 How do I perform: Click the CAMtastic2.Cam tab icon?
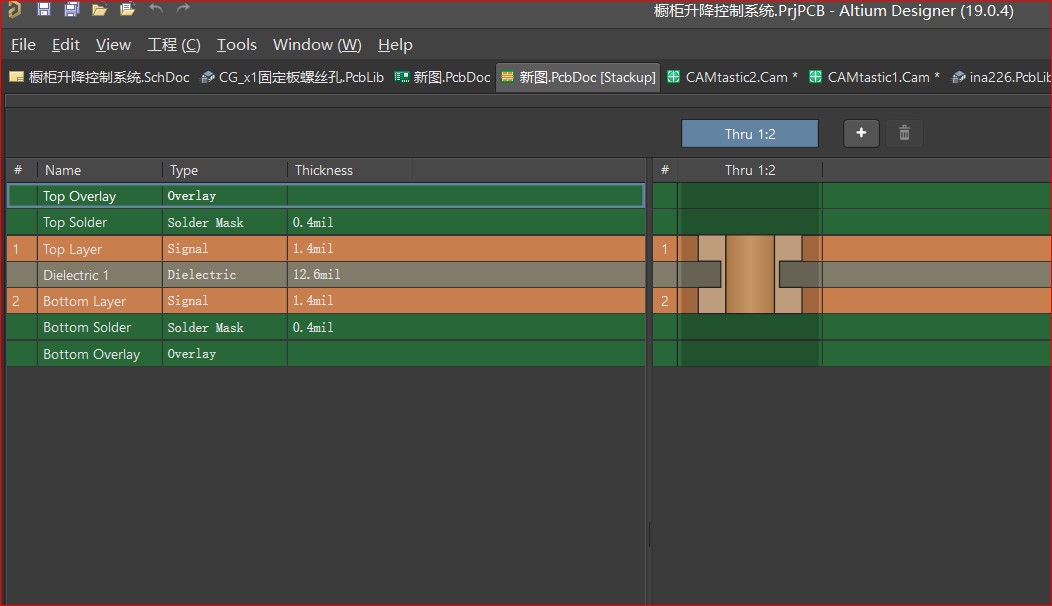click(674, 77)
